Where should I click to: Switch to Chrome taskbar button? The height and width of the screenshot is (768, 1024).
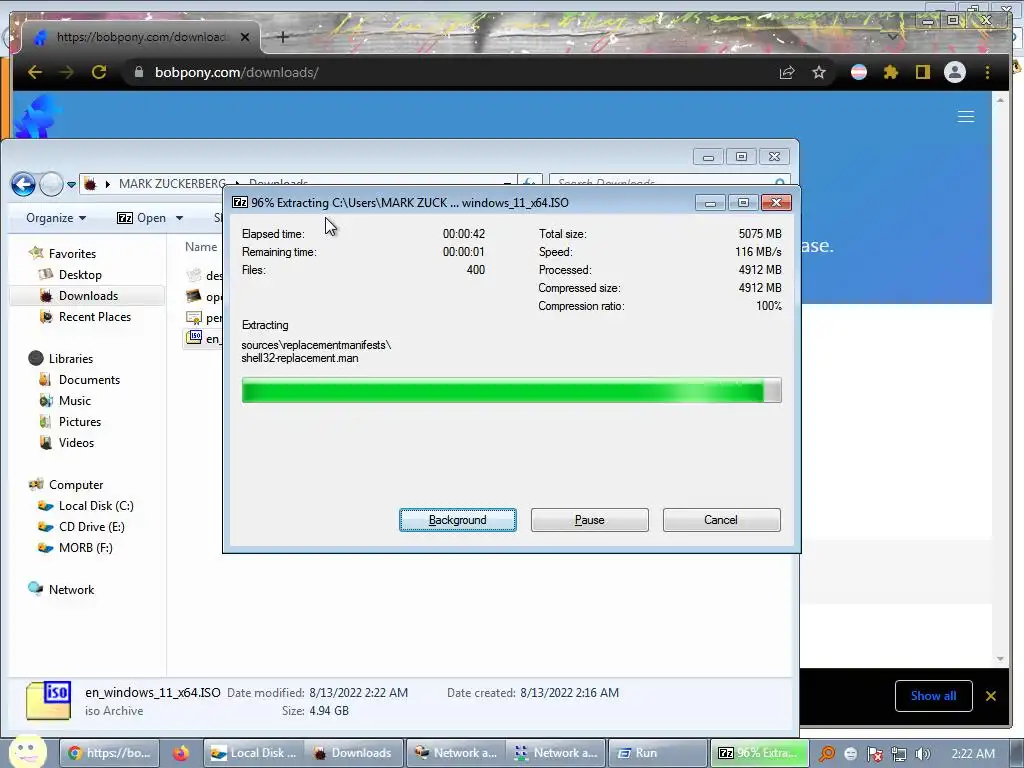point(108,753)
